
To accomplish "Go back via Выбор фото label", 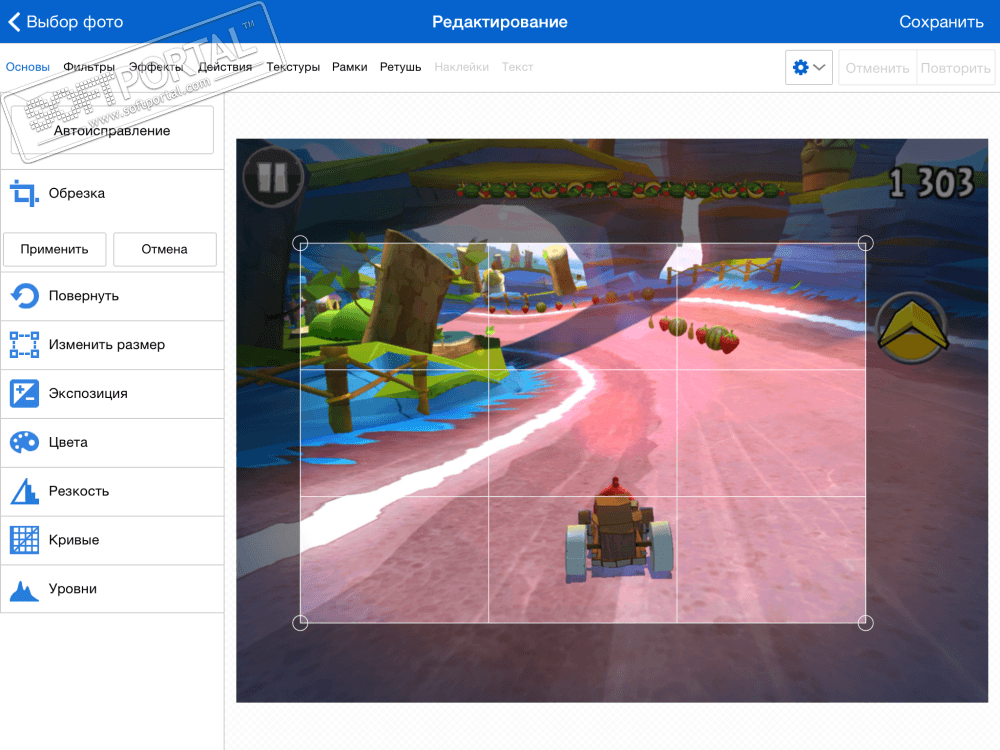I will tap(75, 22).
